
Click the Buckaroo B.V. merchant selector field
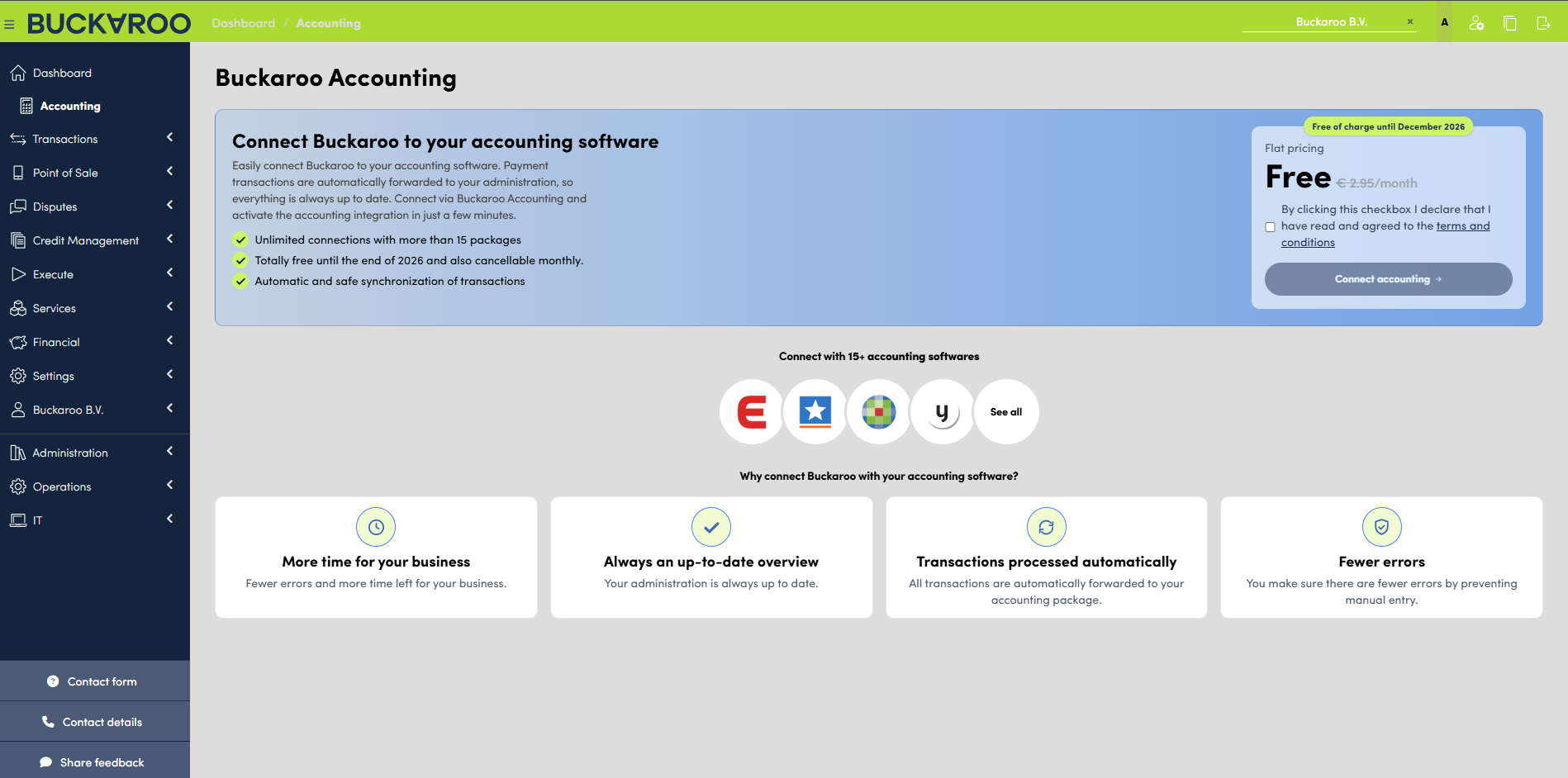click(x=1329, y=22)
